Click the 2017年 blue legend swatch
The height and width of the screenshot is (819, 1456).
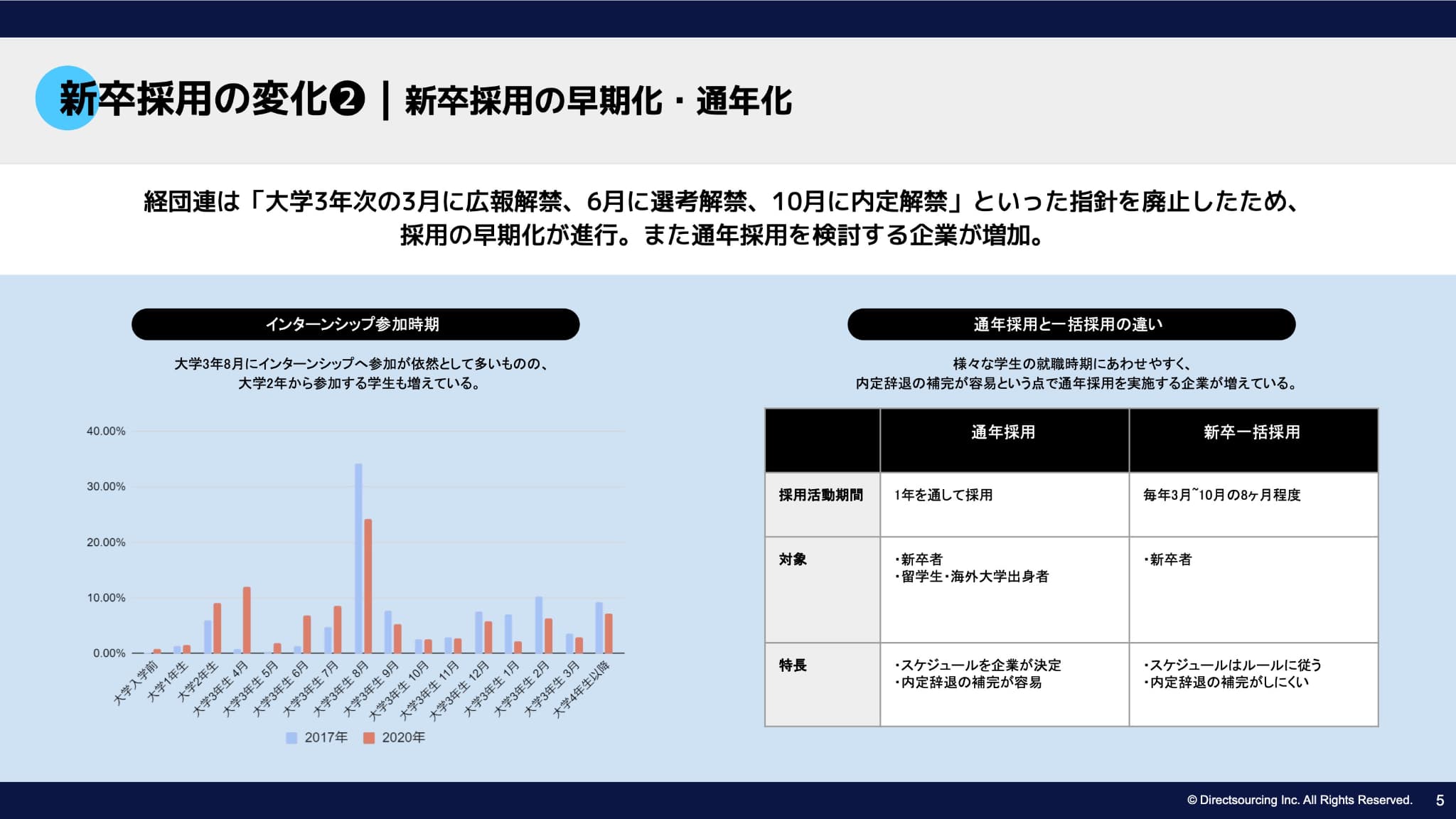[x=291, y=738]
